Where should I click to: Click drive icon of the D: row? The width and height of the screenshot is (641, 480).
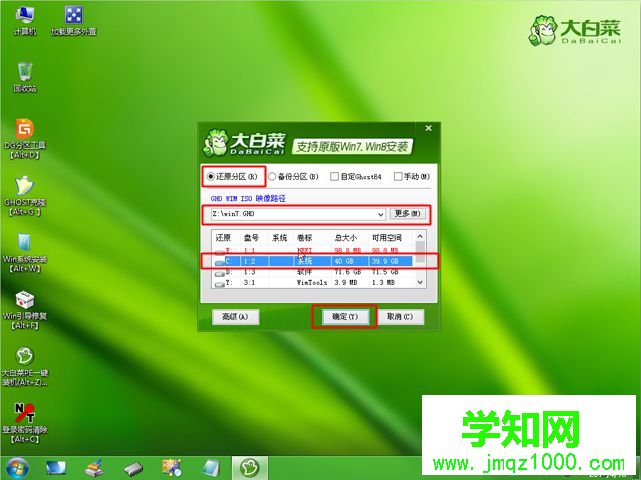(x=220, y=273)
